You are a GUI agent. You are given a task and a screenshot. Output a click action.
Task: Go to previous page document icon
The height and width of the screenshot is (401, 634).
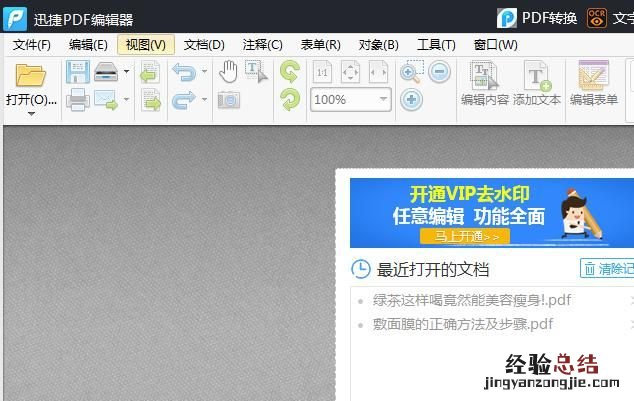[150, 72]
